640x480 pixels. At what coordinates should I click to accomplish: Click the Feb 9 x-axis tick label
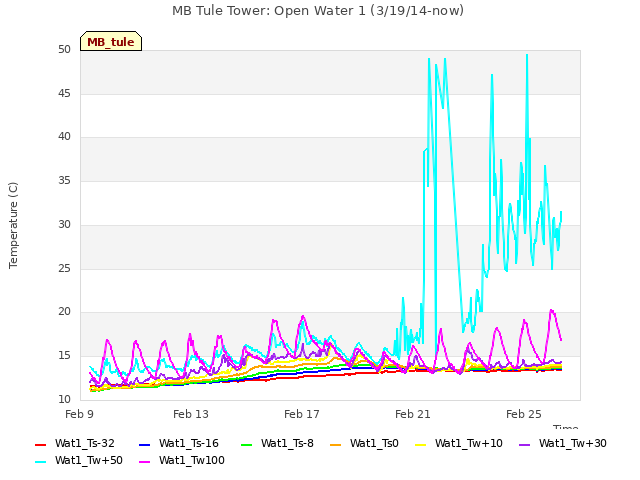(79, 414)
